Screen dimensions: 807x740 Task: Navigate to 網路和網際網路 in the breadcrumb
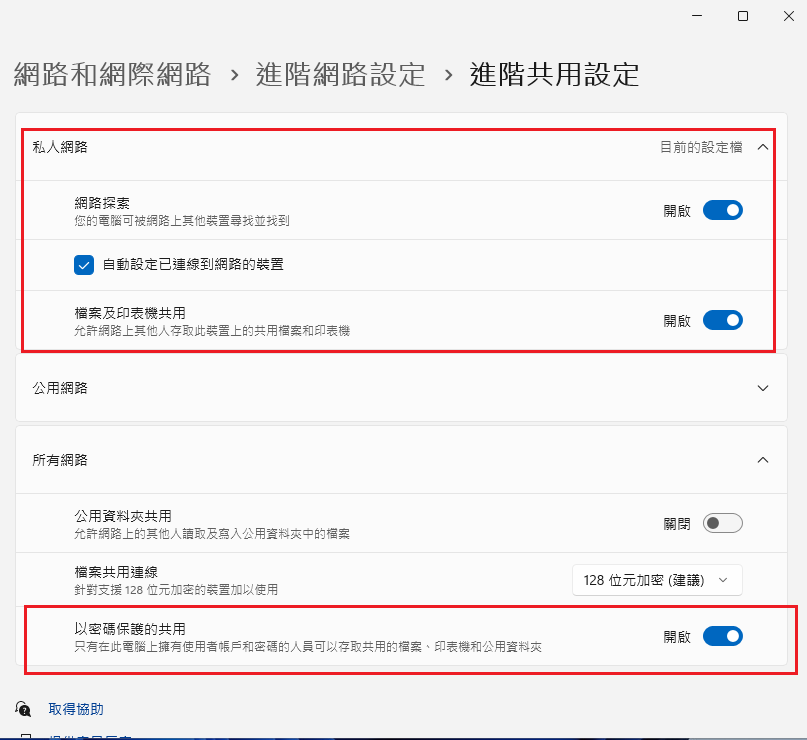tap(113, 74)
